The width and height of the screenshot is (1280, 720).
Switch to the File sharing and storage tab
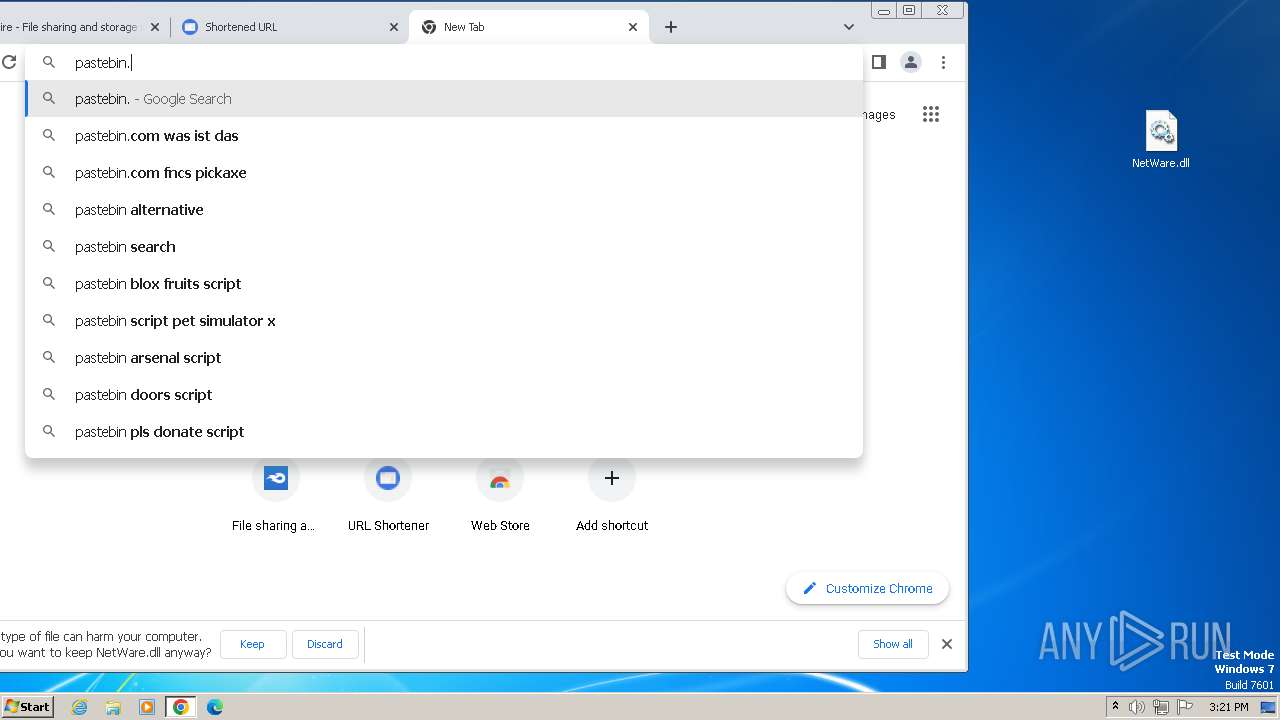(x=82, y=27)
